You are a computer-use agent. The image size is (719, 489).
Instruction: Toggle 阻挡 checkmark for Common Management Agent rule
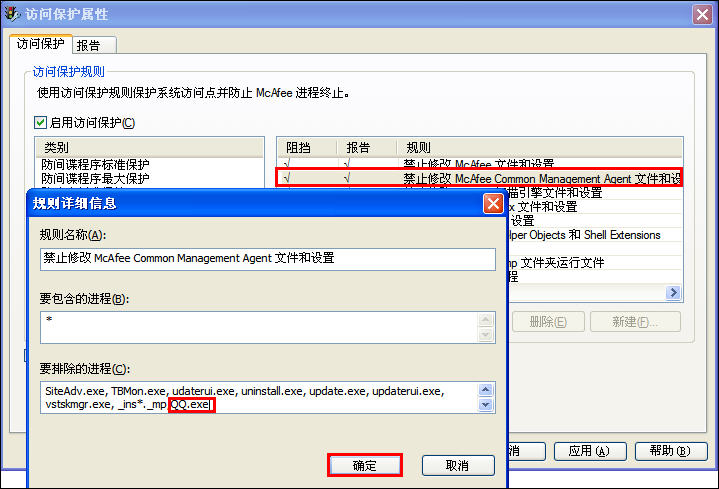287,178
